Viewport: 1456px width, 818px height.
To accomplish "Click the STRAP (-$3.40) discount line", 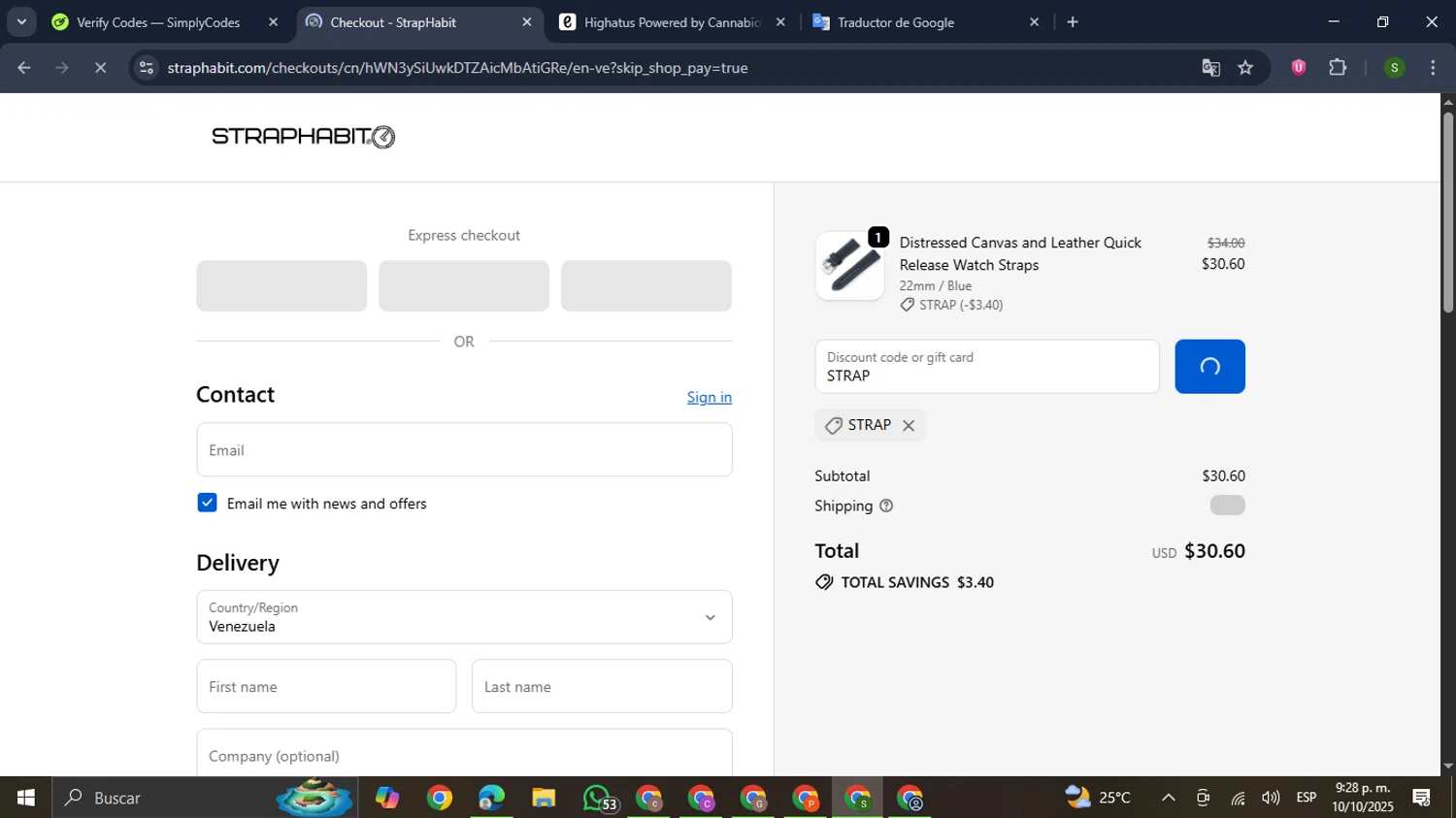I will pyautogui.click(x=951, y=305).
